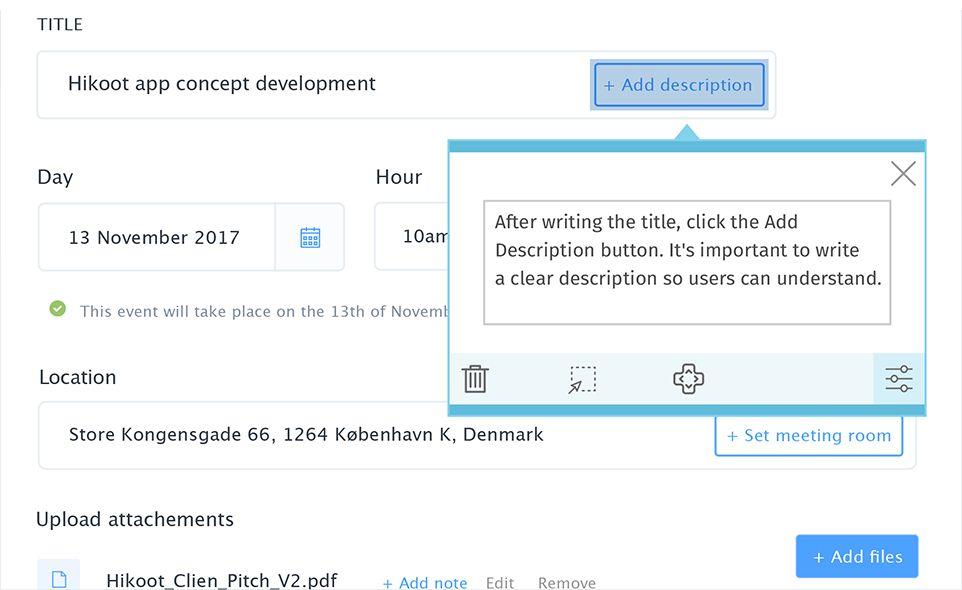Click inside the tooltip description text box
The height and width of the screenshot is (590, 962).
(686, 262)
